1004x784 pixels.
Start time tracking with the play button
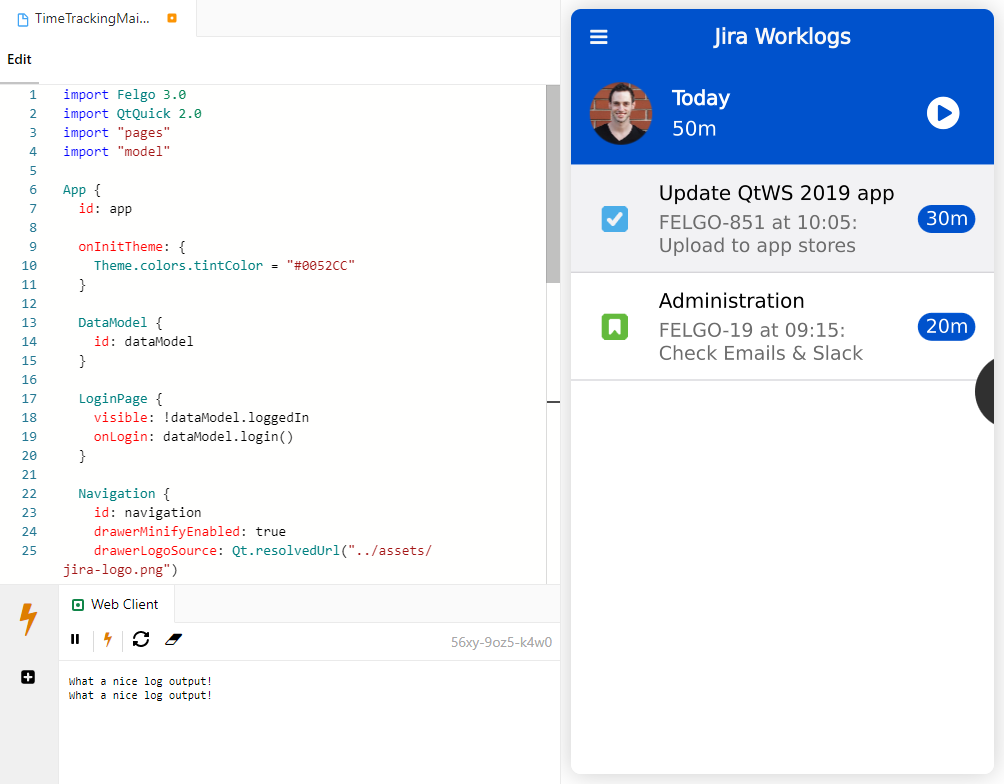click(942, 113)
